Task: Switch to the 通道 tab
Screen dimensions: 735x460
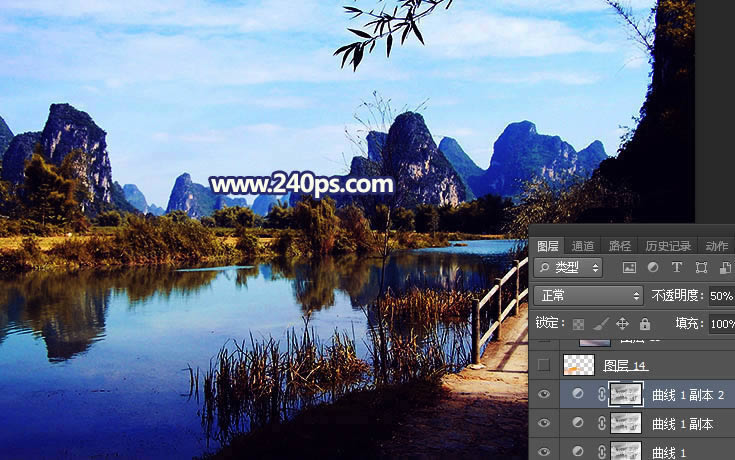Action: coord(582,246)
